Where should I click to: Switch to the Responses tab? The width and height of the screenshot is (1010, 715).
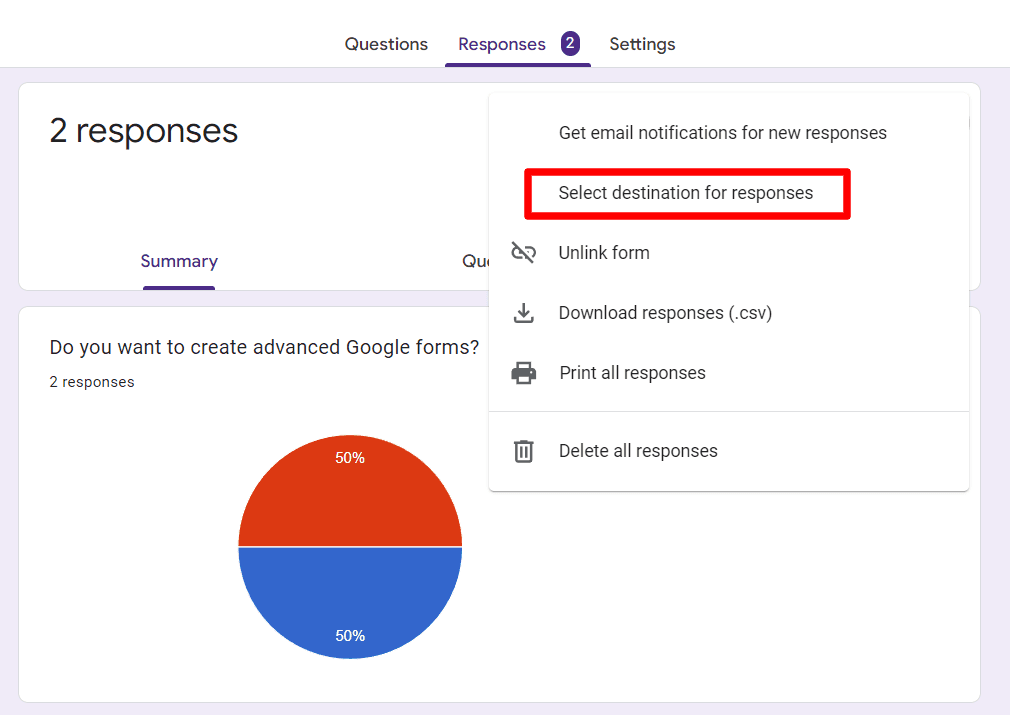tap(502, 44)
